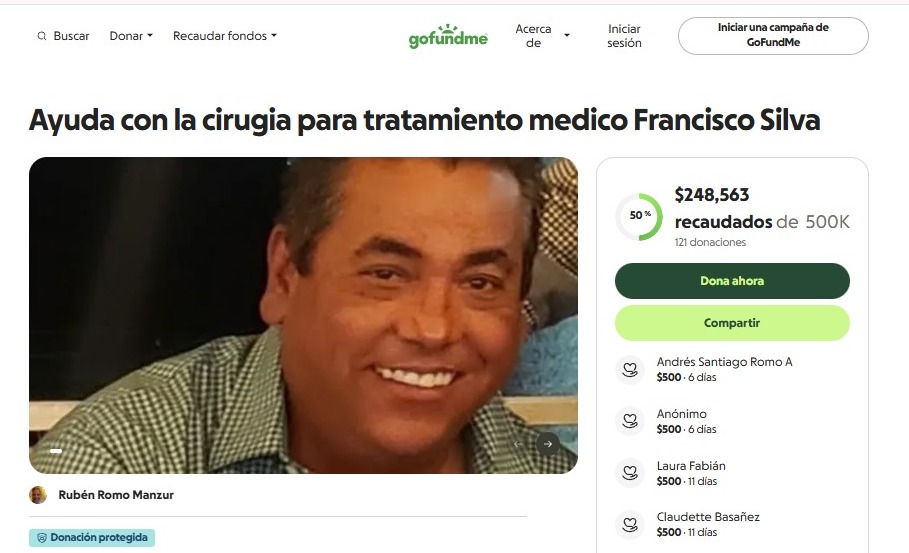The width and height of the screenshot is (909, 553).
Task: Click the Buscar magnifying glass icon
Action: [x=42, y=36]
